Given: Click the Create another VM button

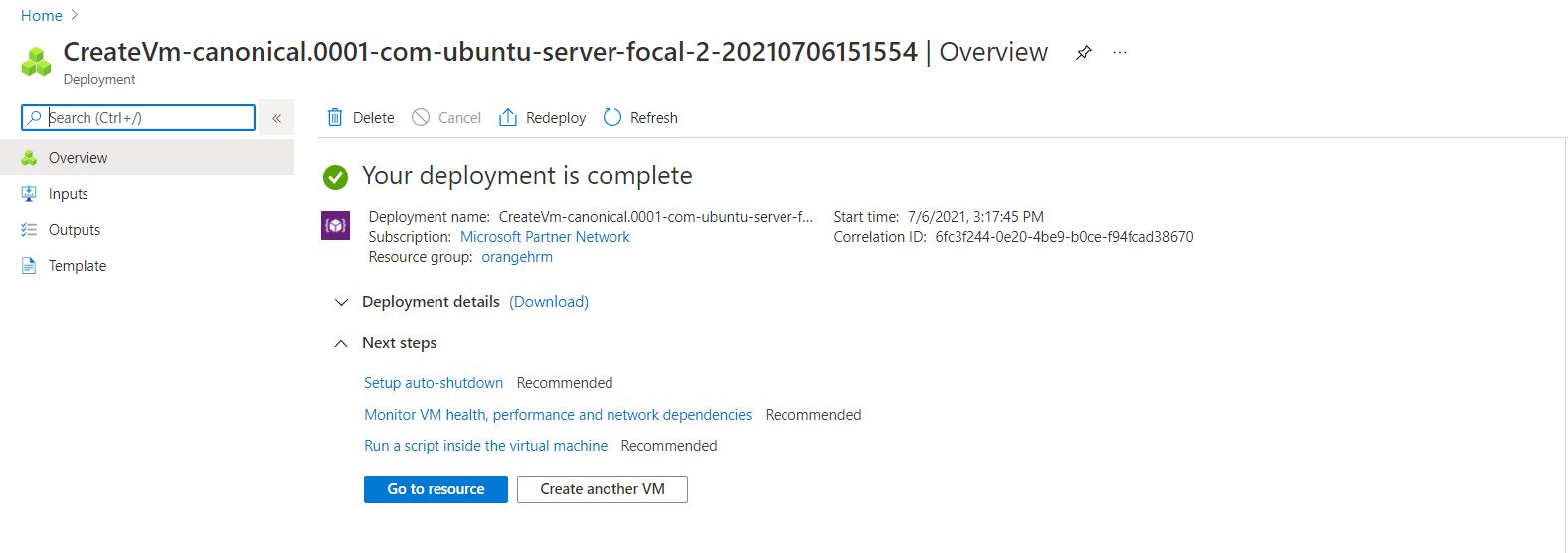Looking at the screenshot, I should tap(602, 489).
